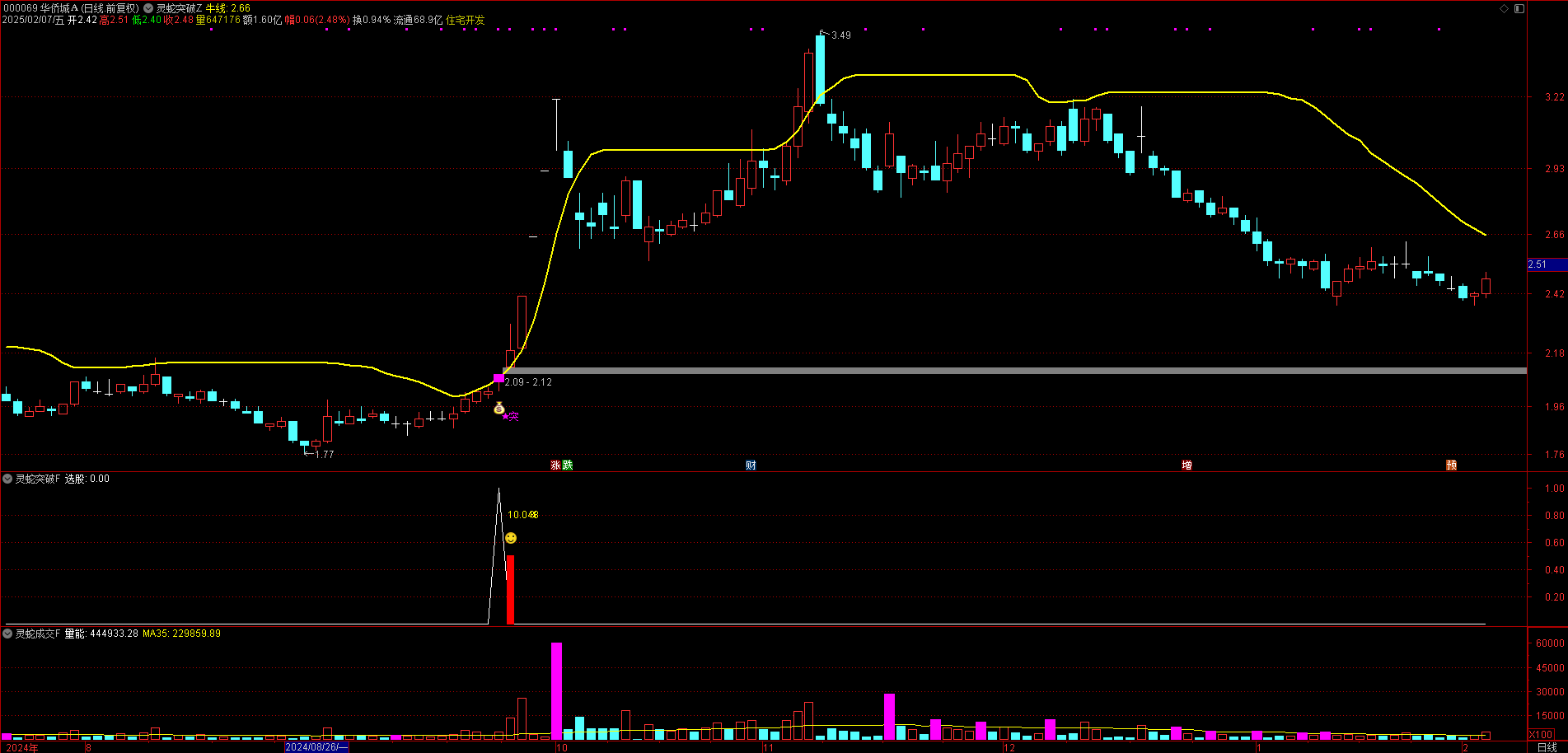The width and height of the screenshot is (1568, 753).
Task: Click the diamond icon at top right
Action: pos(1504,8)
